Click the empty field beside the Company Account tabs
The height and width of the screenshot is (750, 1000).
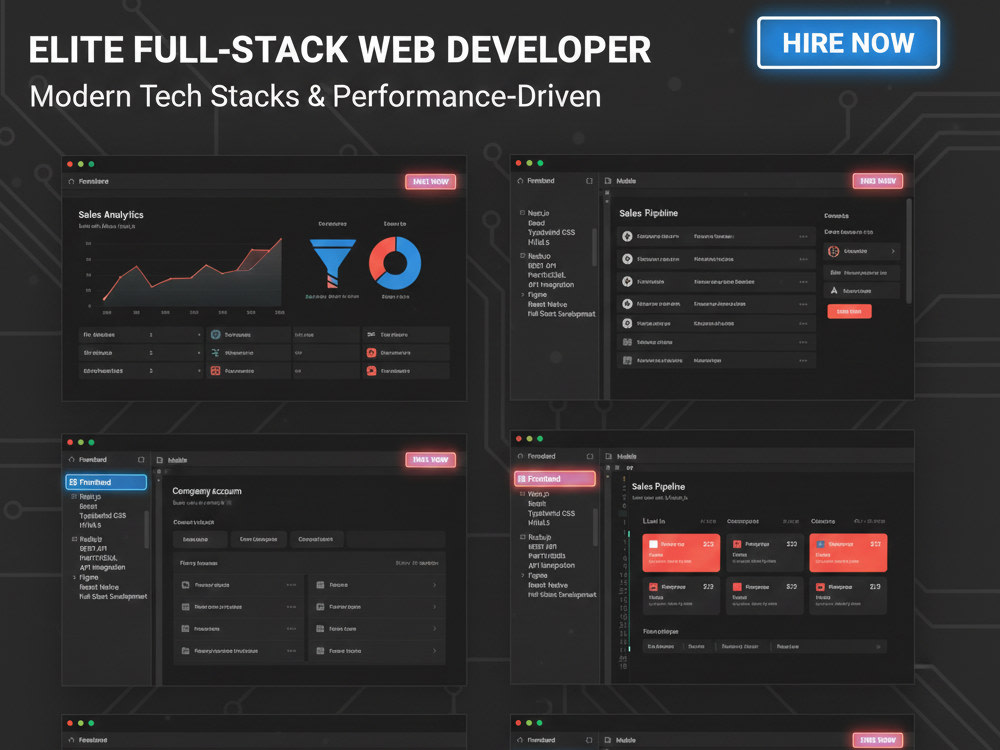(x=395, y=540)
